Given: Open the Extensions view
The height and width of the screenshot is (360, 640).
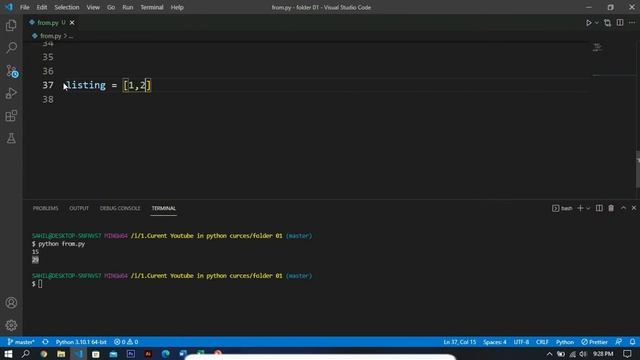Looking at the screenshot, I should (x=11, y=116).
